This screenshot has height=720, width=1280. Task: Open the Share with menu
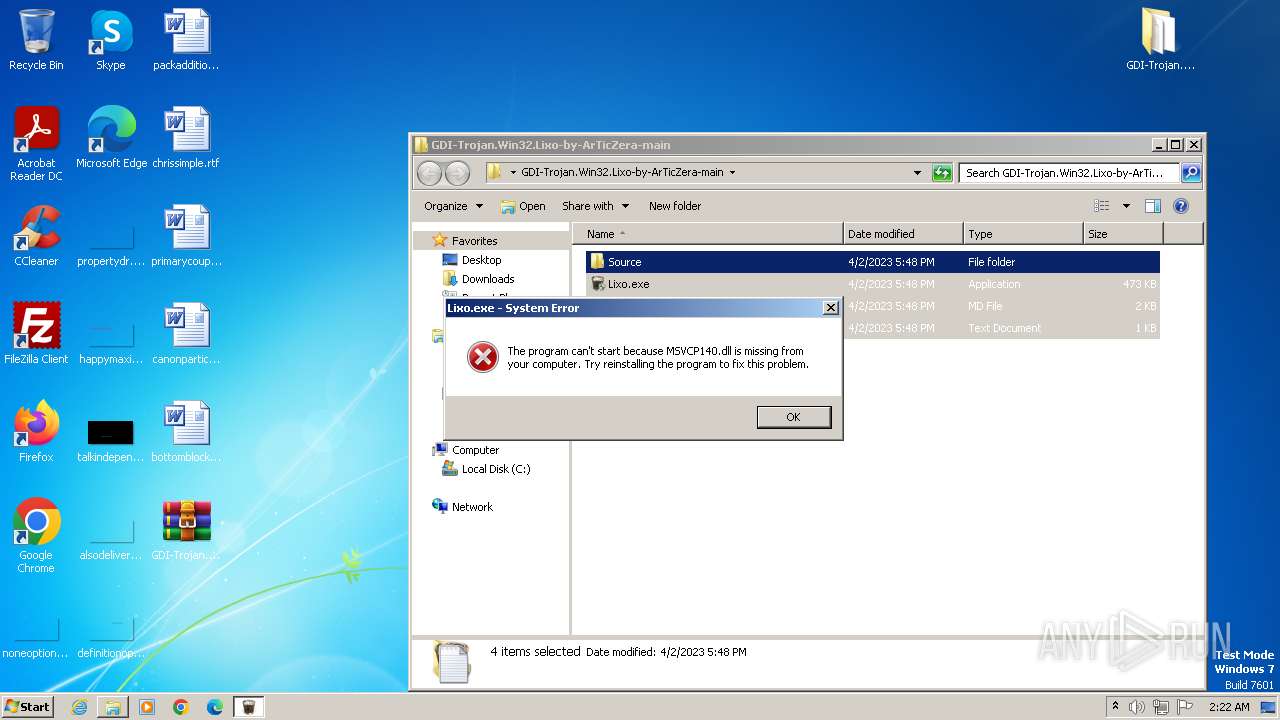click(595, 206)
